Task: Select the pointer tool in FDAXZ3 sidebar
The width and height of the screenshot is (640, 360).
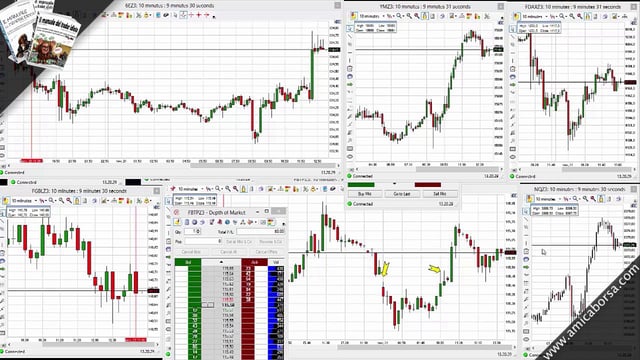Action: [x=513, y=29]
